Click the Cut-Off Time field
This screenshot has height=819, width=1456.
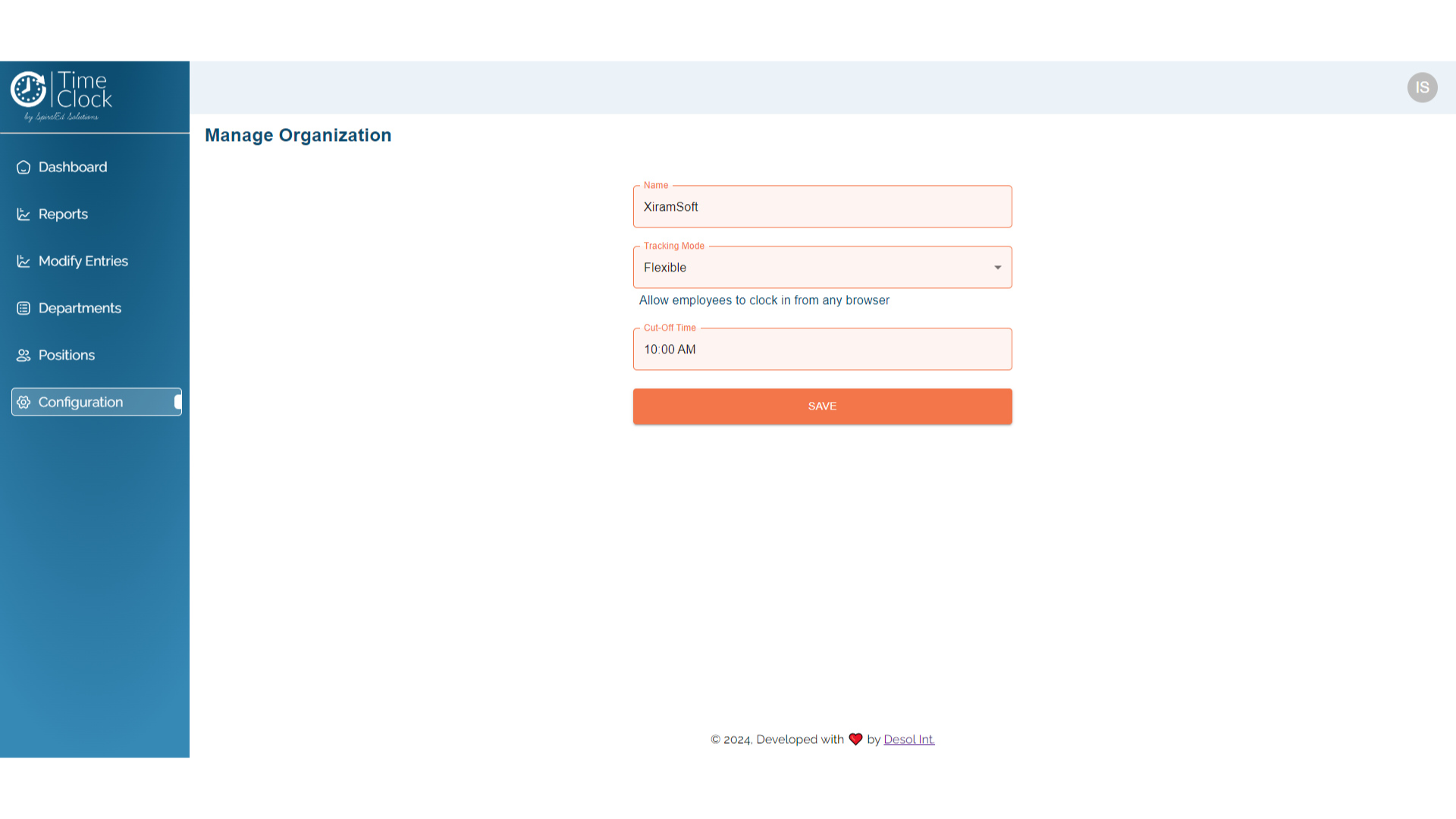coord(822,350)
